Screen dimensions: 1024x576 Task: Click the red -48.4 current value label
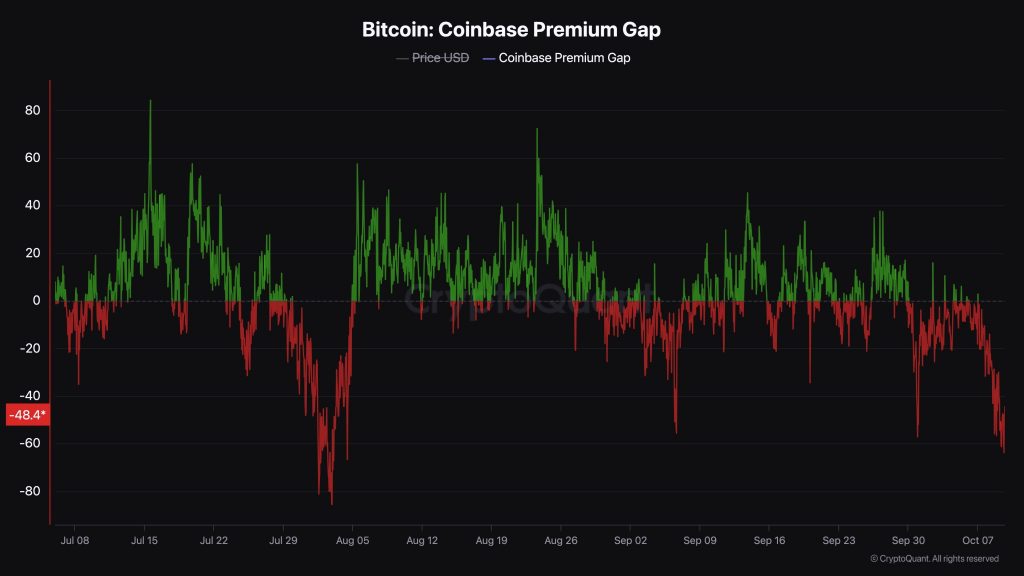27,415
